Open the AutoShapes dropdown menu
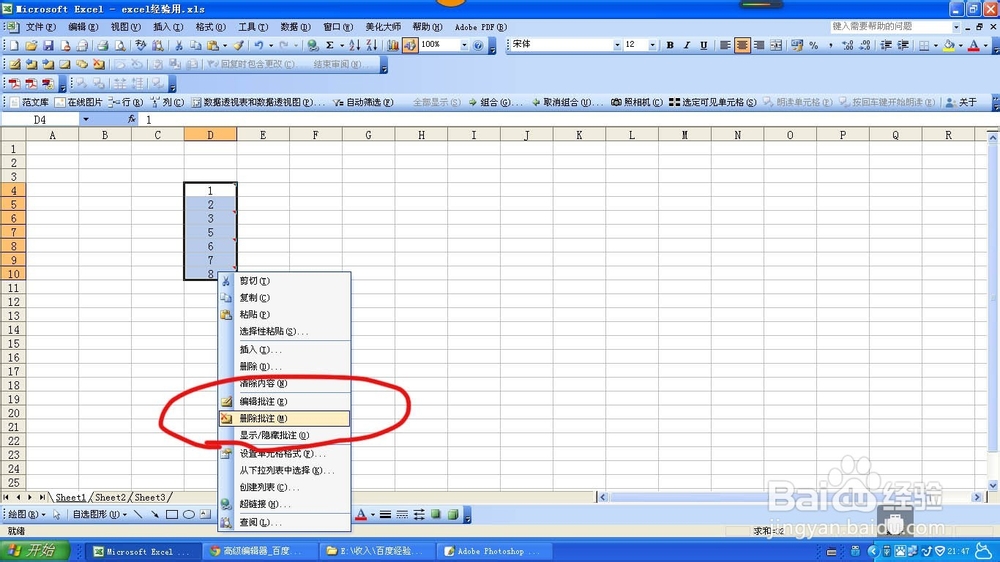 pos(99,514)
